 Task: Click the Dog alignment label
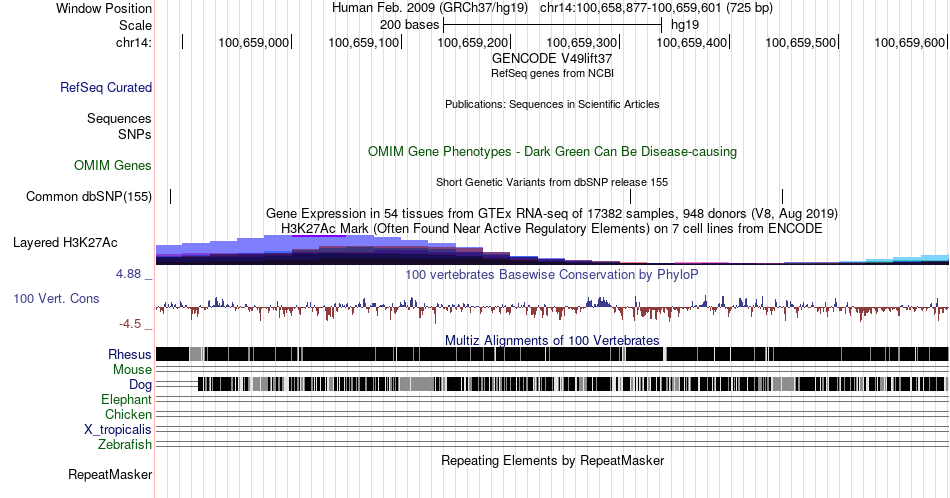pos(140,385)
